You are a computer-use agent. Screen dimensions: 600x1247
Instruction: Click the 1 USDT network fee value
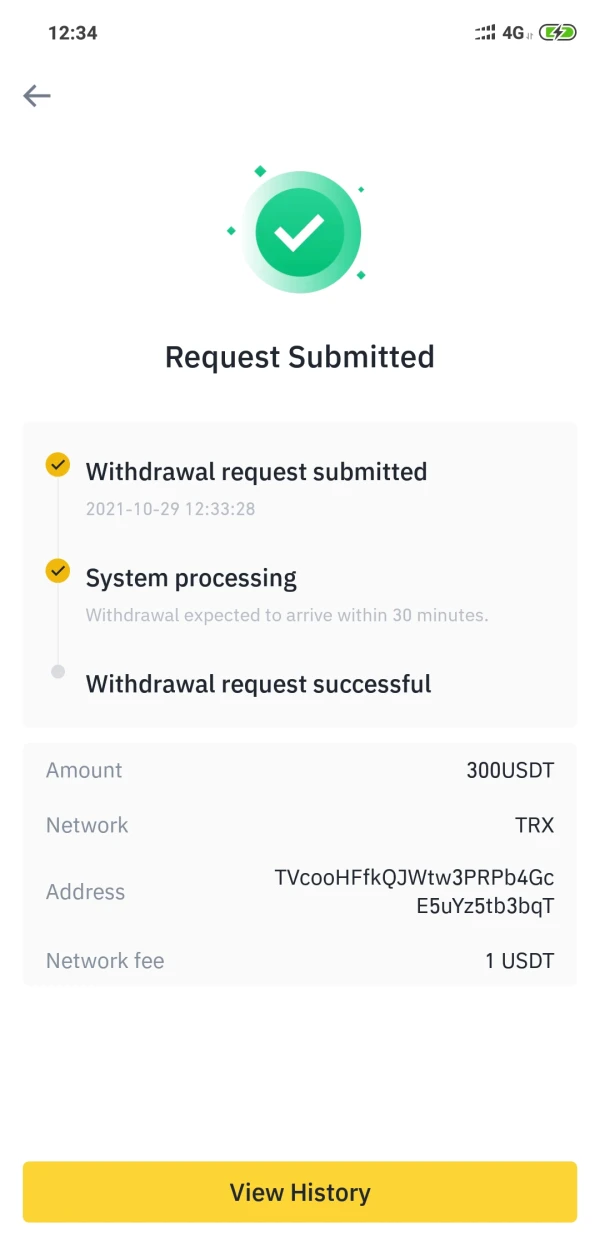coord(519,961)
